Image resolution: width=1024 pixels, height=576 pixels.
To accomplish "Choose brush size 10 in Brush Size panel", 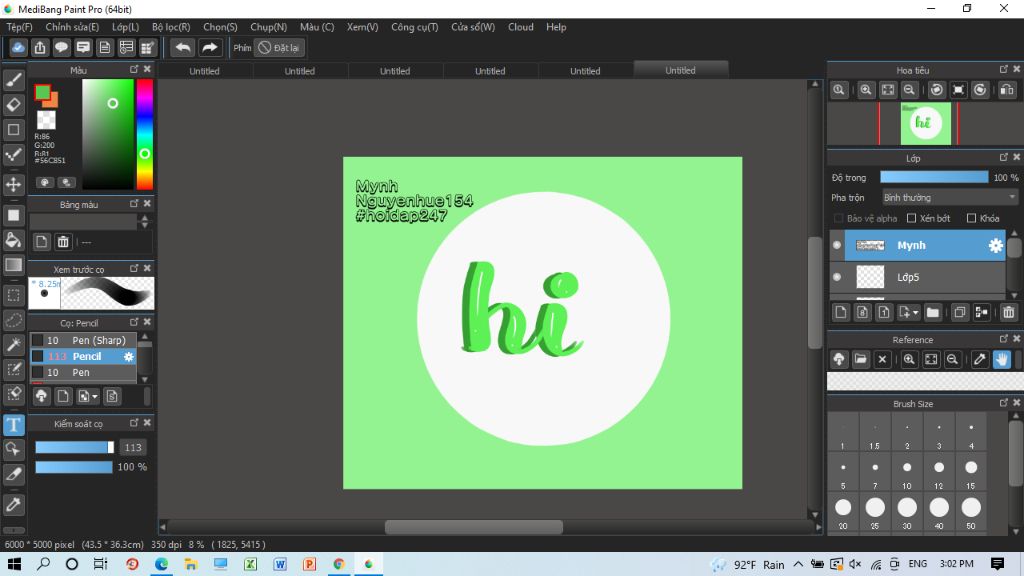I will (x=907, y=472).
